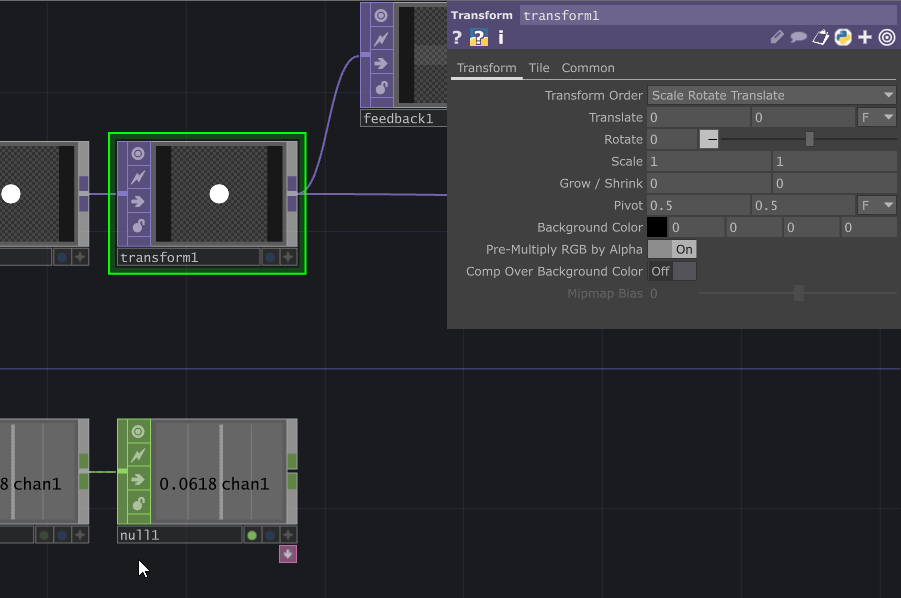Screen dimensions: 901x598
Task: Click the Python language logo icon
Action: point(843,37)
